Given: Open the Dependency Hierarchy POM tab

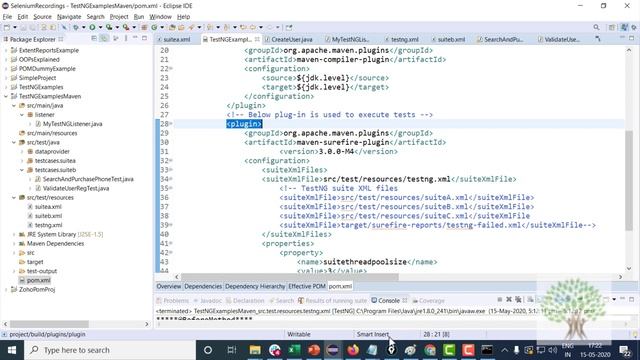Looking at the screenshot, I should click(255, 287).
